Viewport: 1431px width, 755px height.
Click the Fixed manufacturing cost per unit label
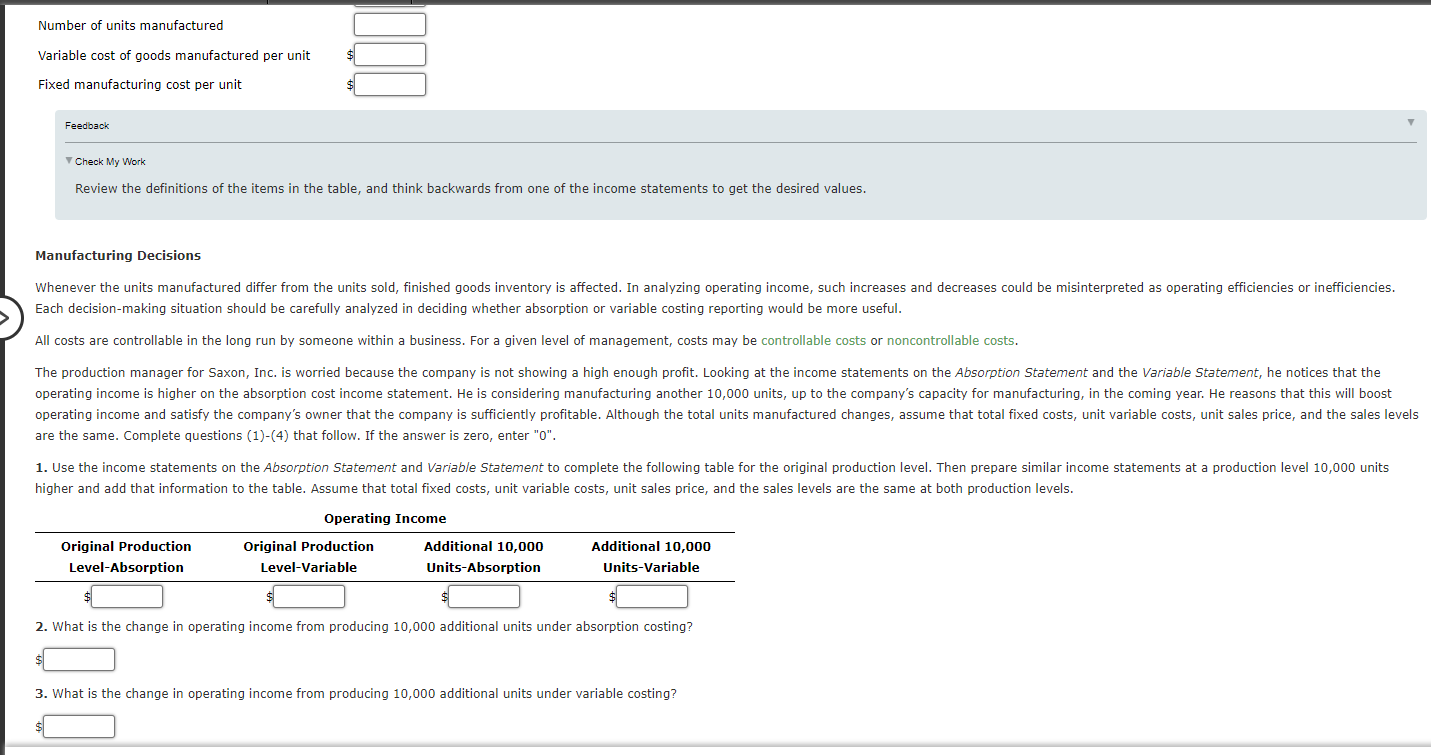[x=140, y=84]
